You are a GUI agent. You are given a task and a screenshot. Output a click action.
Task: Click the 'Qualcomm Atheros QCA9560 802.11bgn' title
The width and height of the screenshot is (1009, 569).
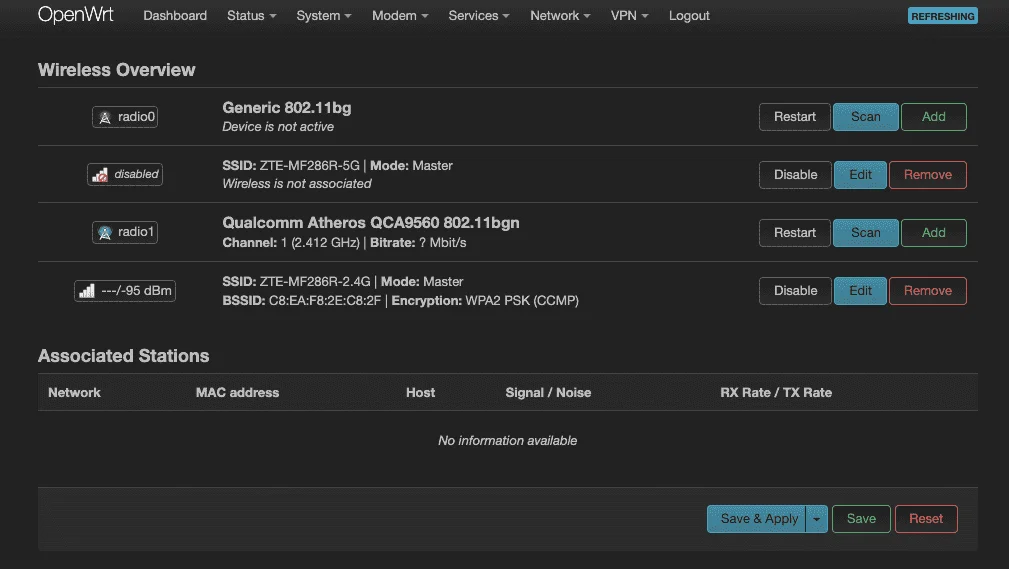371,223
